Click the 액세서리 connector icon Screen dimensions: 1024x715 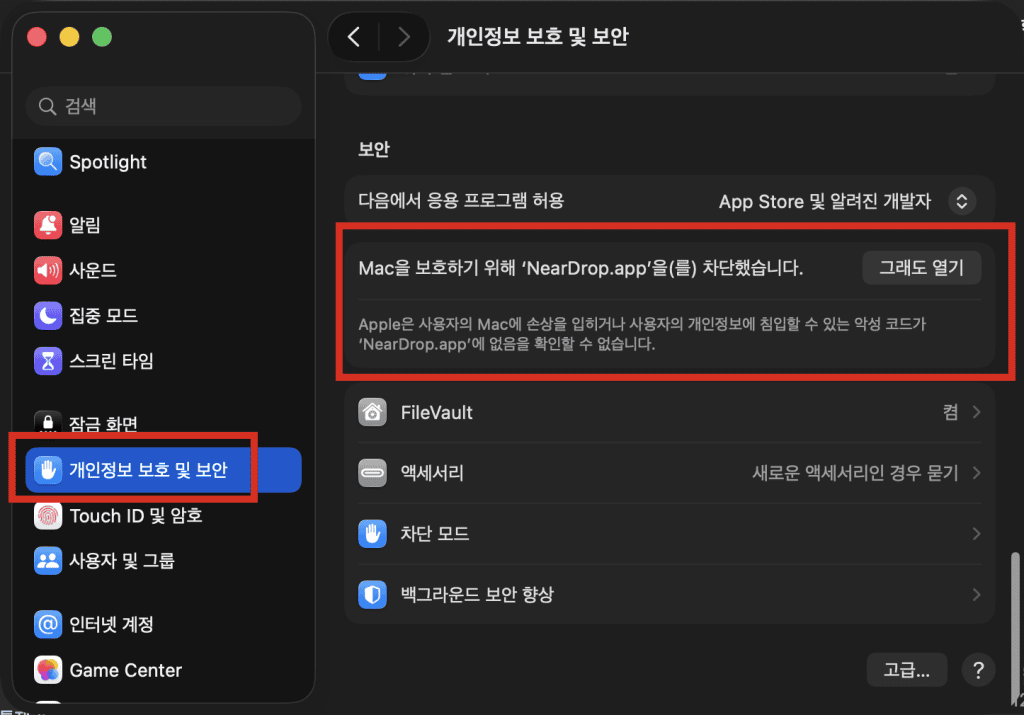pos(372,473)
